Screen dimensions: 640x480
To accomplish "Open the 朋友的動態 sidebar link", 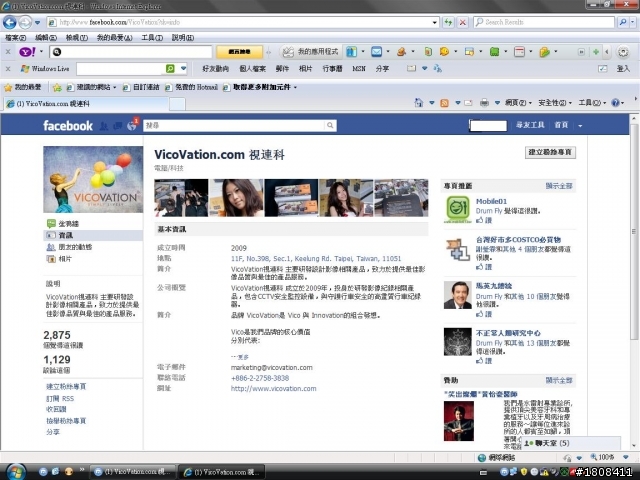I will 75,247.
